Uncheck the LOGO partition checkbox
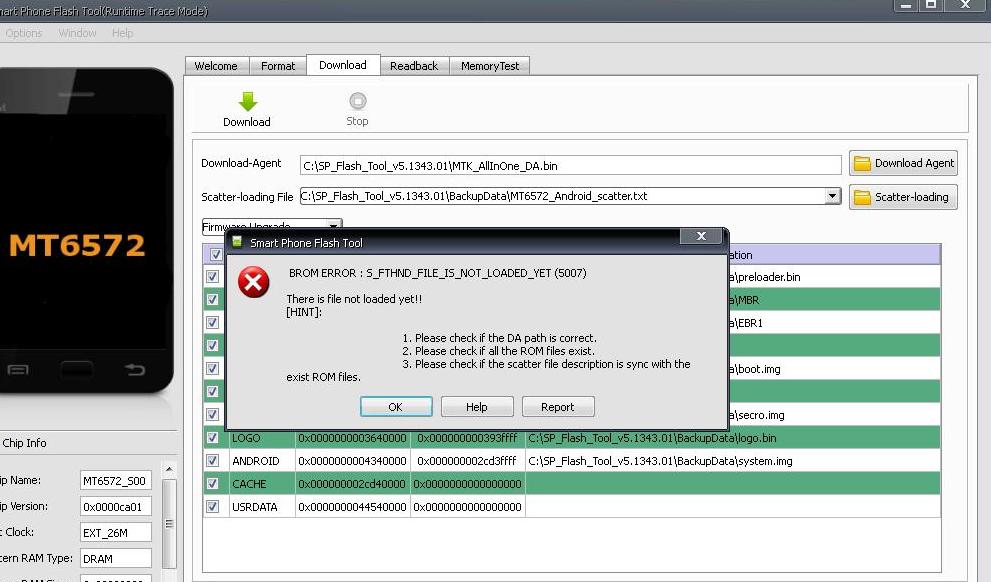The height and width of the screenshot is (582, 991). click(212, 438)
